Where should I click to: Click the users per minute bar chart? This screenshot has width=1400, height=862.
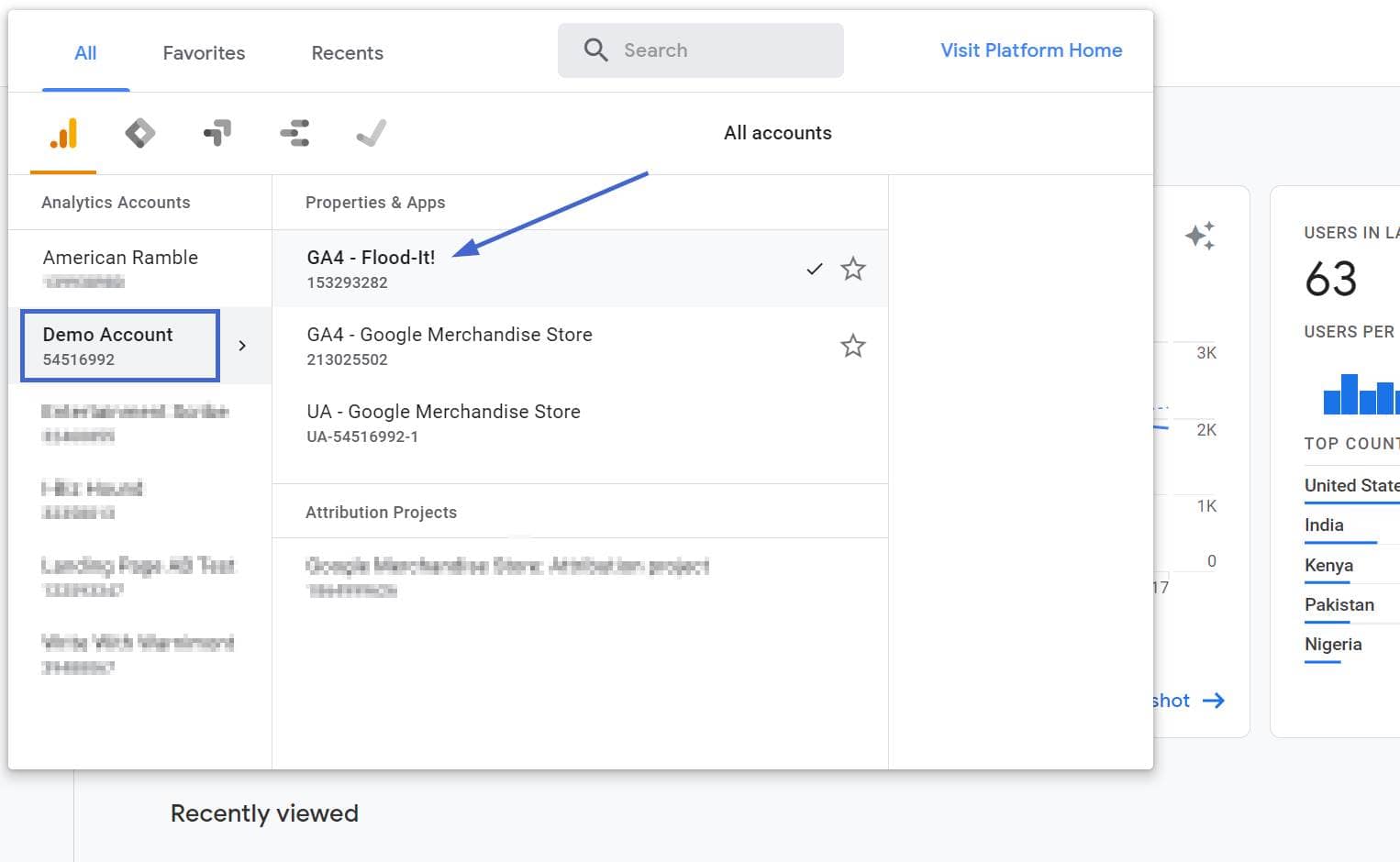pos(1361,393)
